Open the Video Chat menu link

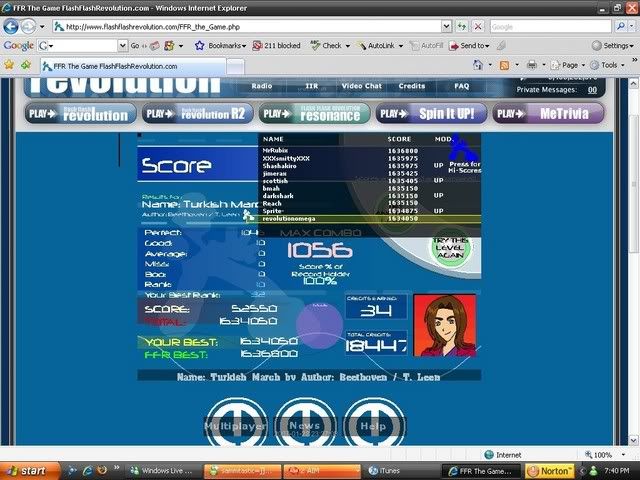coord(361,86)
